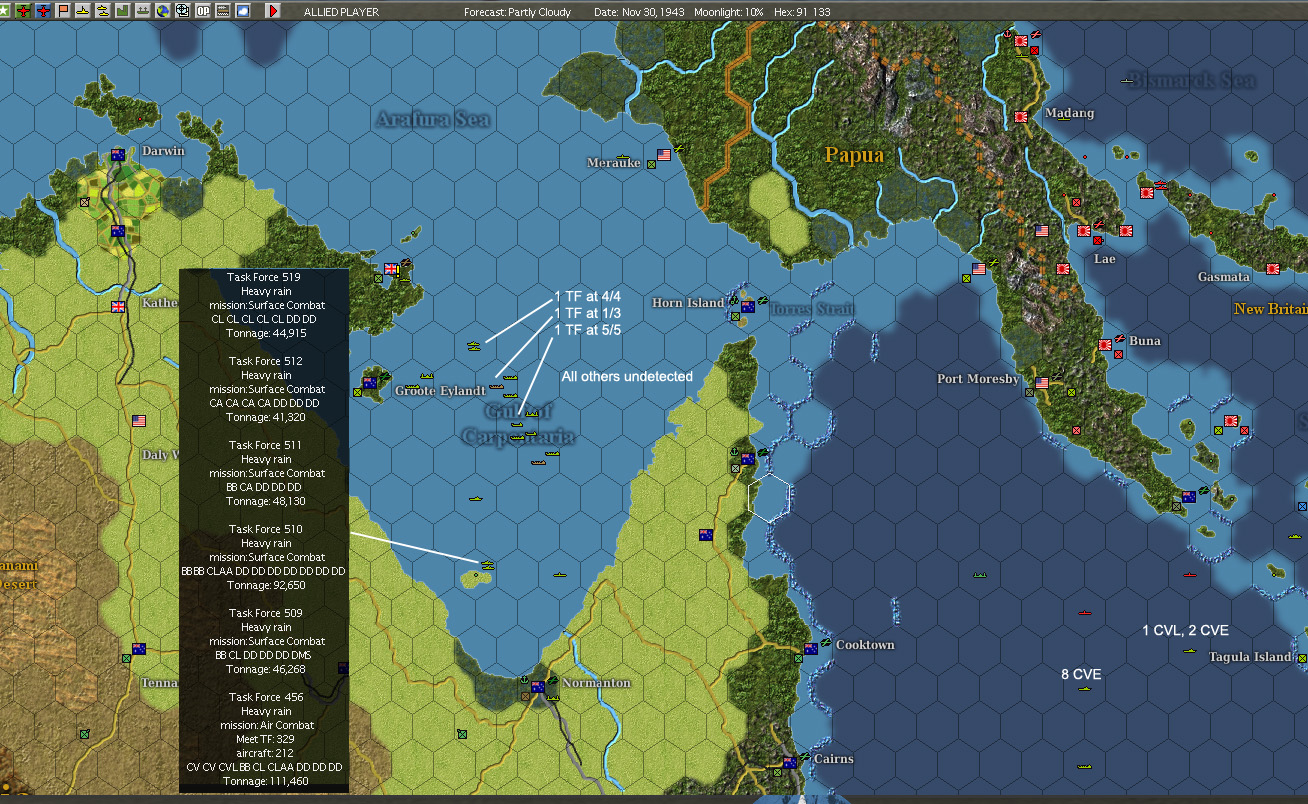Click the Tonnage: 92,650 line
Screen dimensions: 1308x804
264,585
